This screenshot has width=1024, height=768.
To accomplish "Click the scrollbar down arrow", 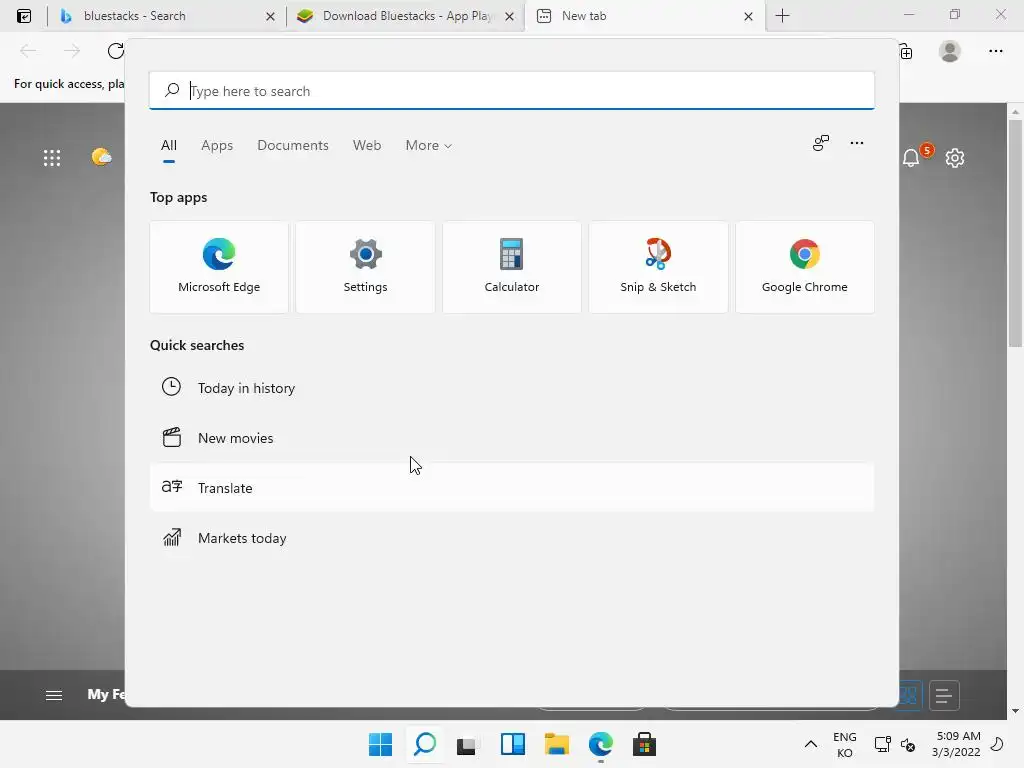I will pyautogui.click(x=1015, y=711).
